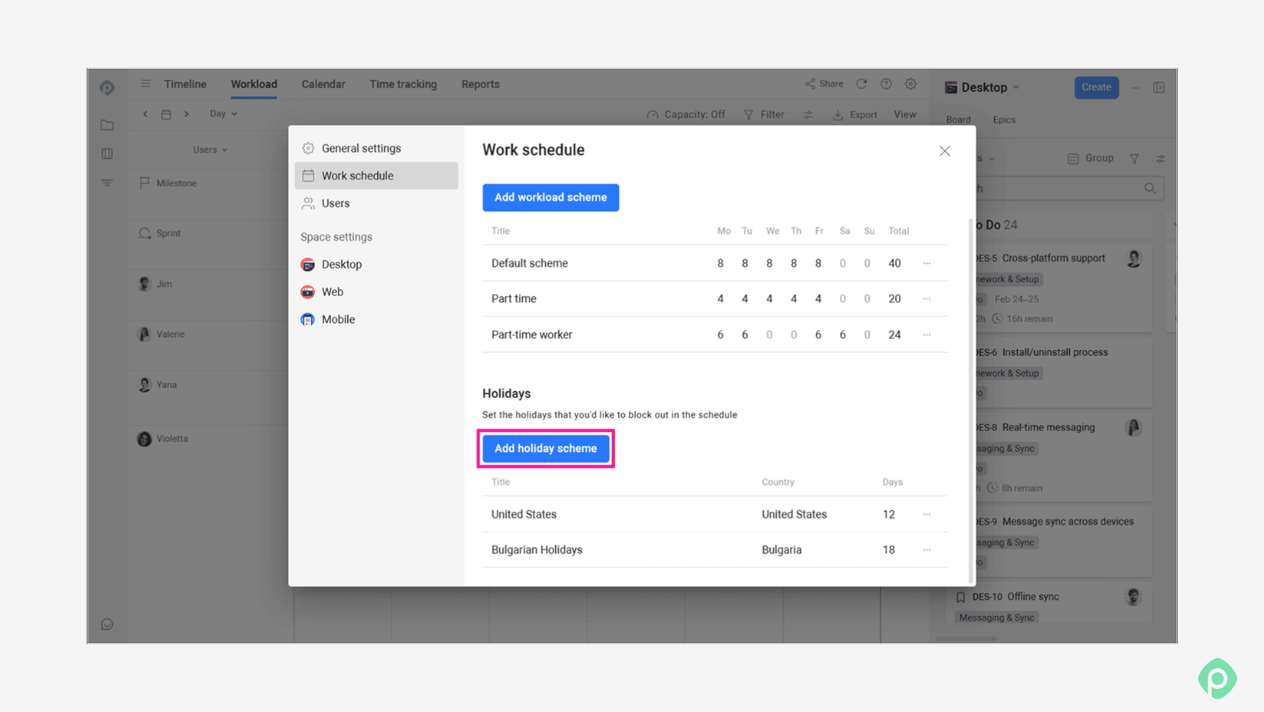1264x712 pixels.
Task: Open General settings in the dialog sidebar
Action: point(376,148)
